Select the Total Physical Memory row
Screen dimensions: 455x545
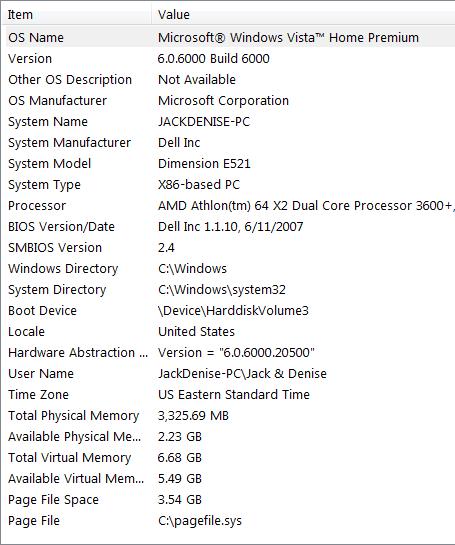click(228, 415)
